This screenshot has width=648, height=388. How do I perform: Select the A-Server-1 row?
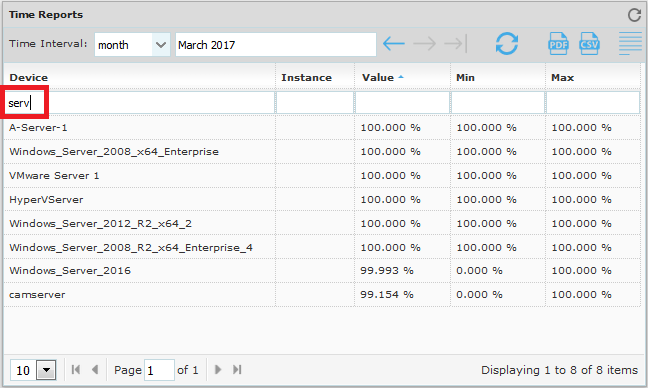click(322, 128)
